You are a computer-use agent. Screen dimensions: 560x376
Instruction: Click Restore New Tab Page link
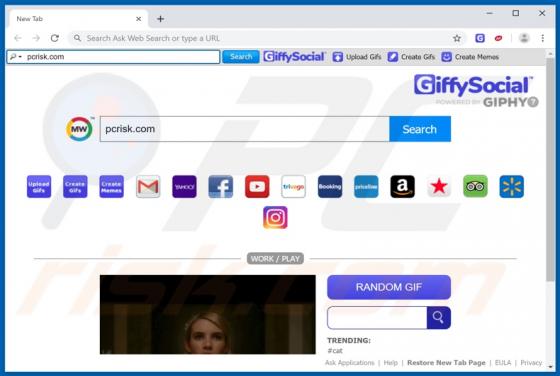tap(446, 363)
